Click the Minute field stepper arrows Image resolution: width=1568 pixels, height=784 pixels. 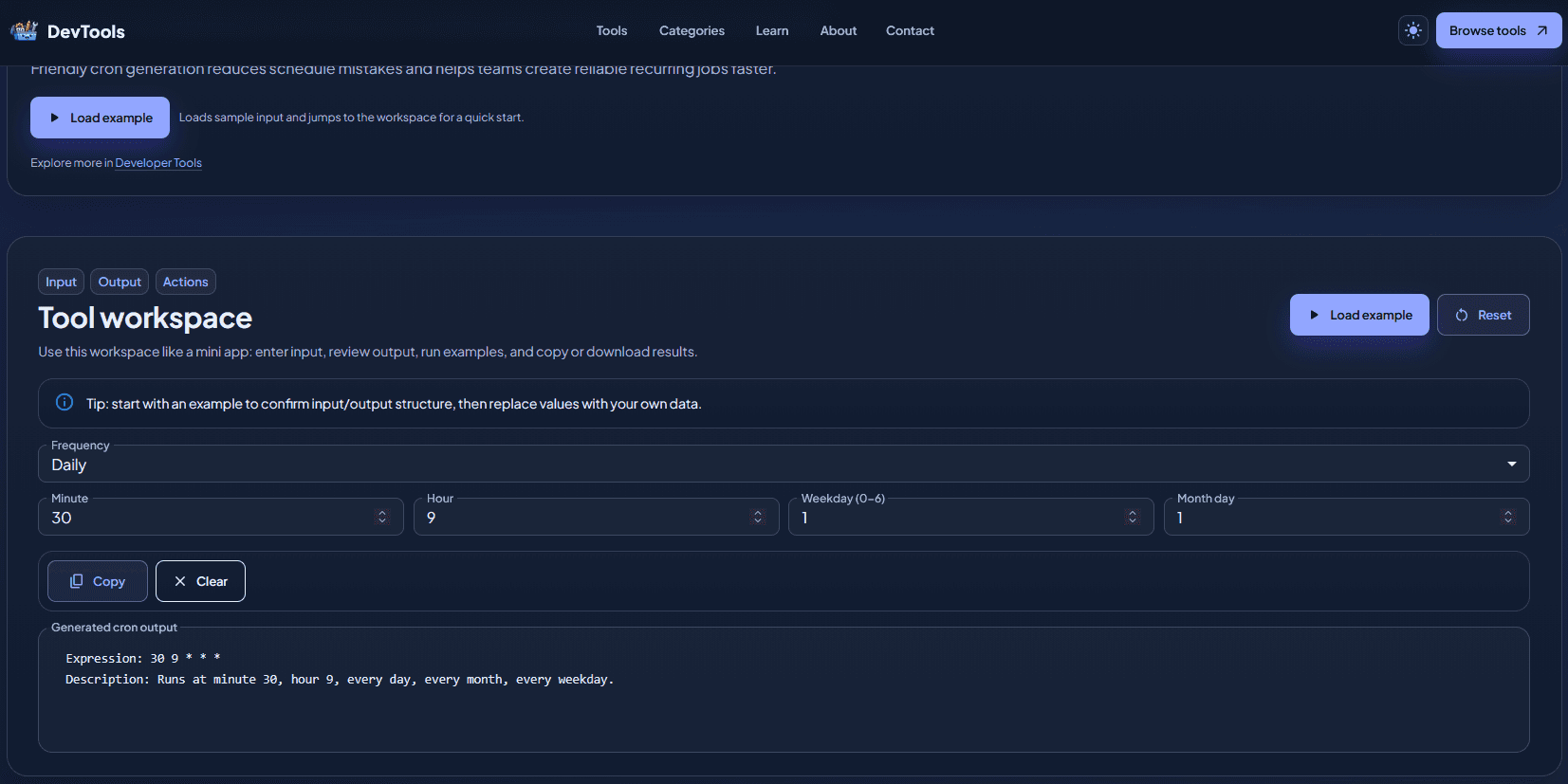(x=382, y=518)
